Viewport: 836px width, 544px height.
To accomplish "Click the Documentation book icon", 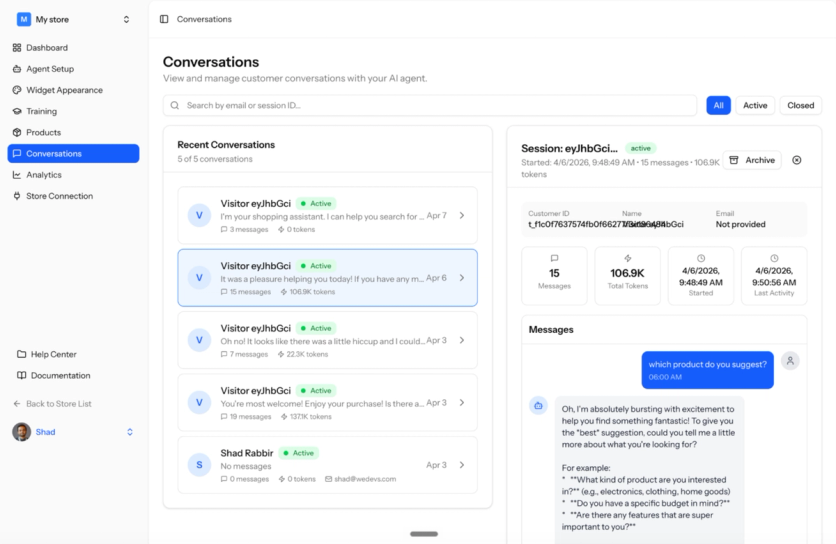I will (21, 375).
